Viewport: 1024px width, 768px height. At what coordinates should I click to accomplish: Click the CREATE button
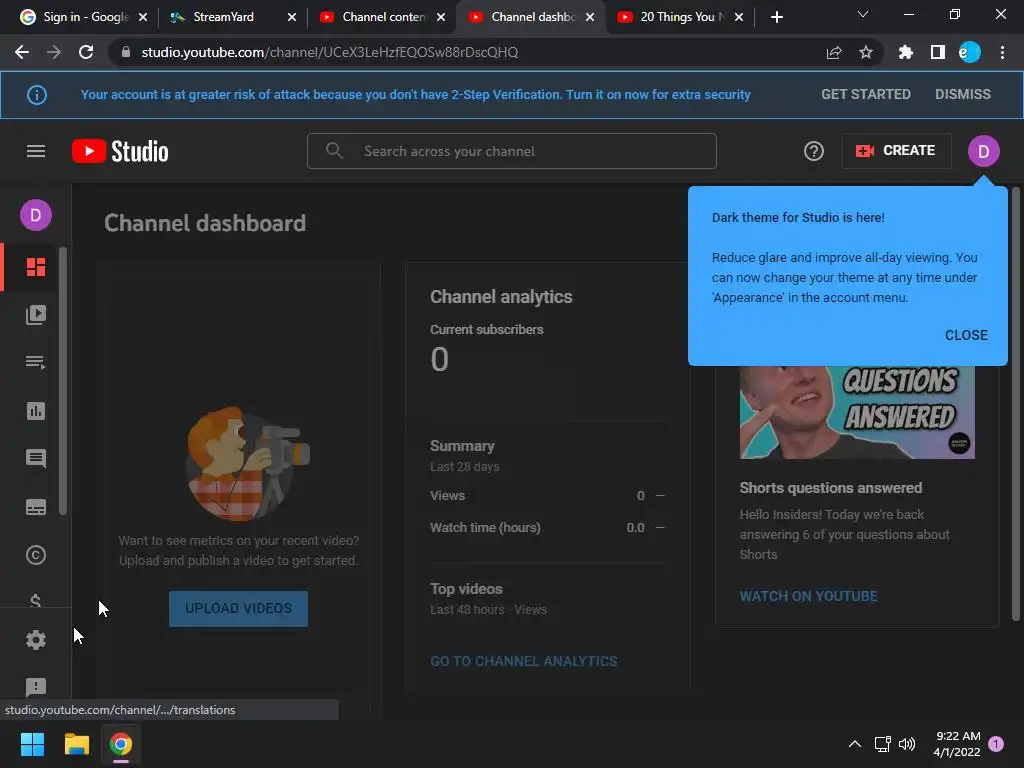click(896, 151)
